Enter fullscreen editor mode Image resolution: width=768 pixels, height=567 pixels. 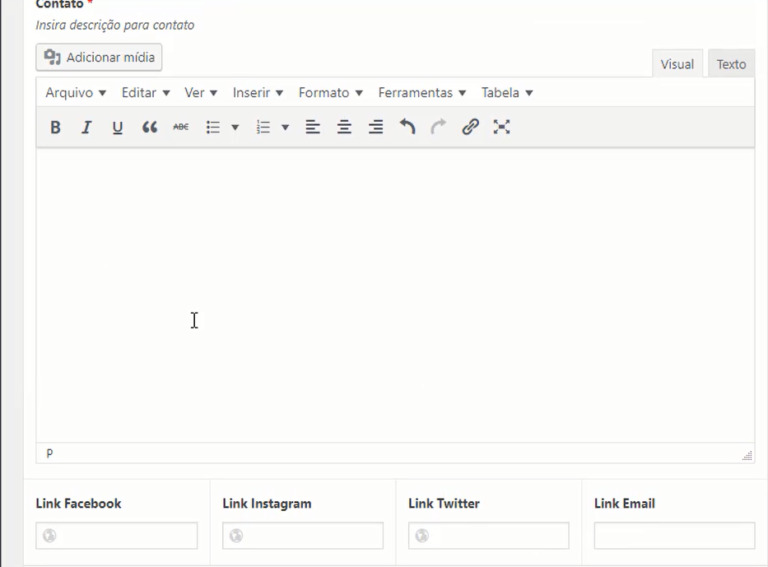pyautogui.click(x=502, y=127)
